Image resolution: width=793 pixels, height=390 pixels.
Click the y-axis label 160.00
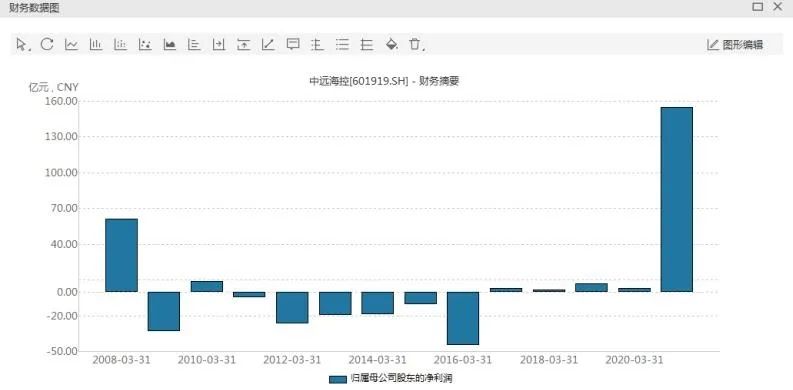click(x=61, y=101)
